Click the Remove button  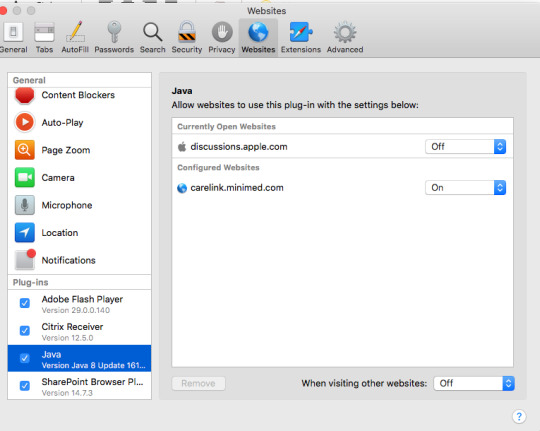(x=198, y=383)
